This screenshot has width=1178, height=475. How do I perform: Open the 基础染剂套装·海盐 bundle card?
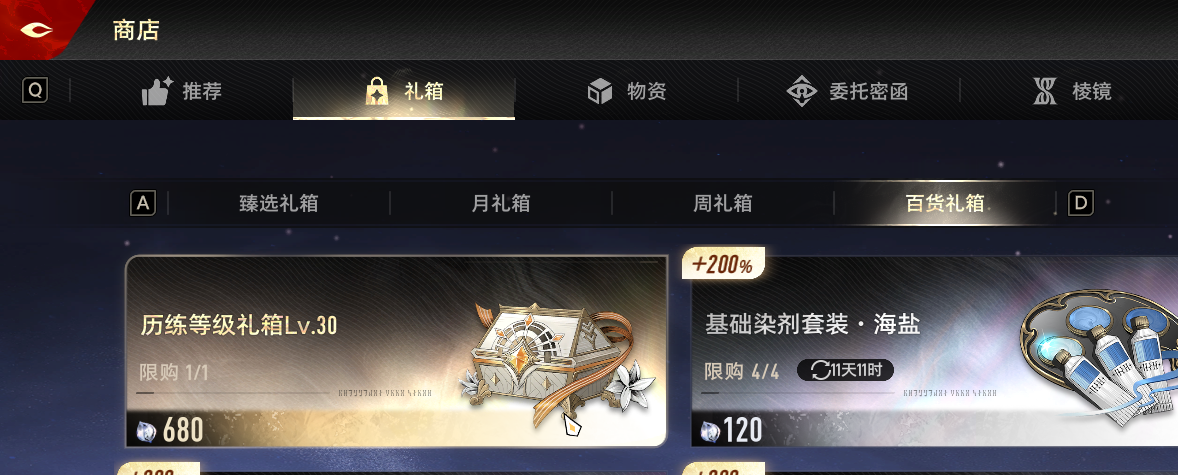point(934,351)
